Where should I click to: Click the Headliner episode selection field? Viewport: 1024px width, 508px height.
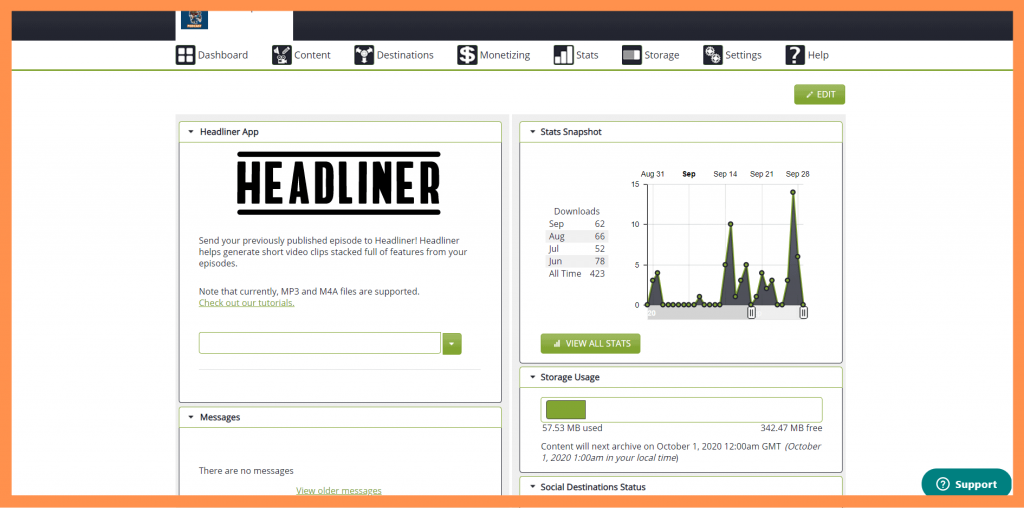point(320,343)
